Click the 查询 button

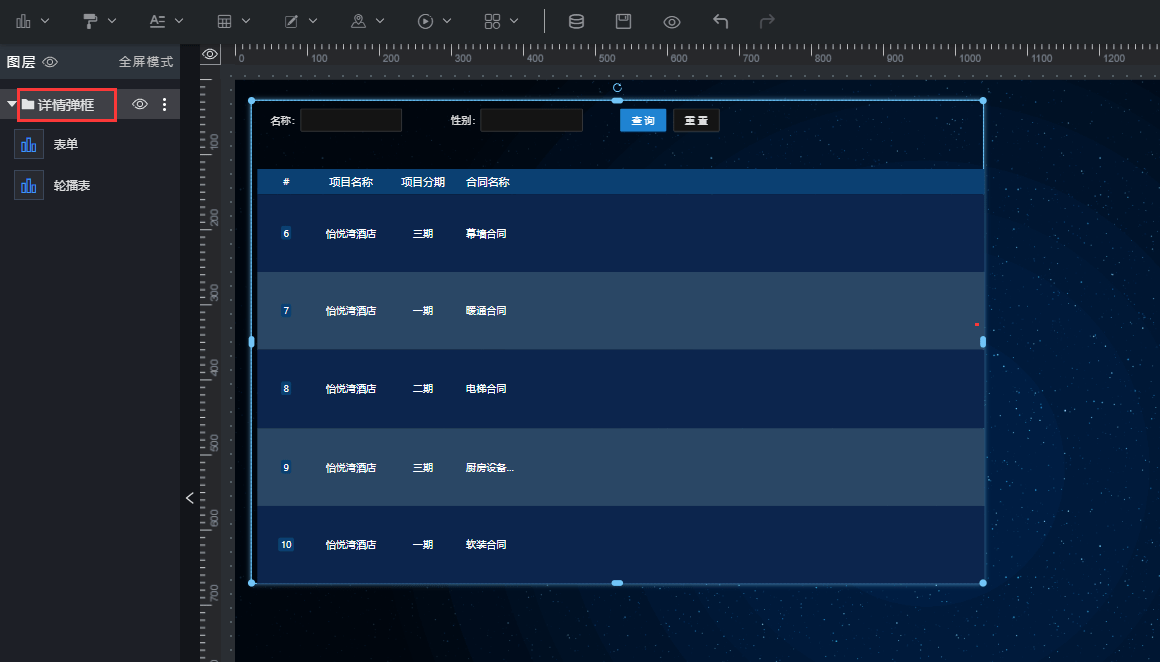click(642, 121)
